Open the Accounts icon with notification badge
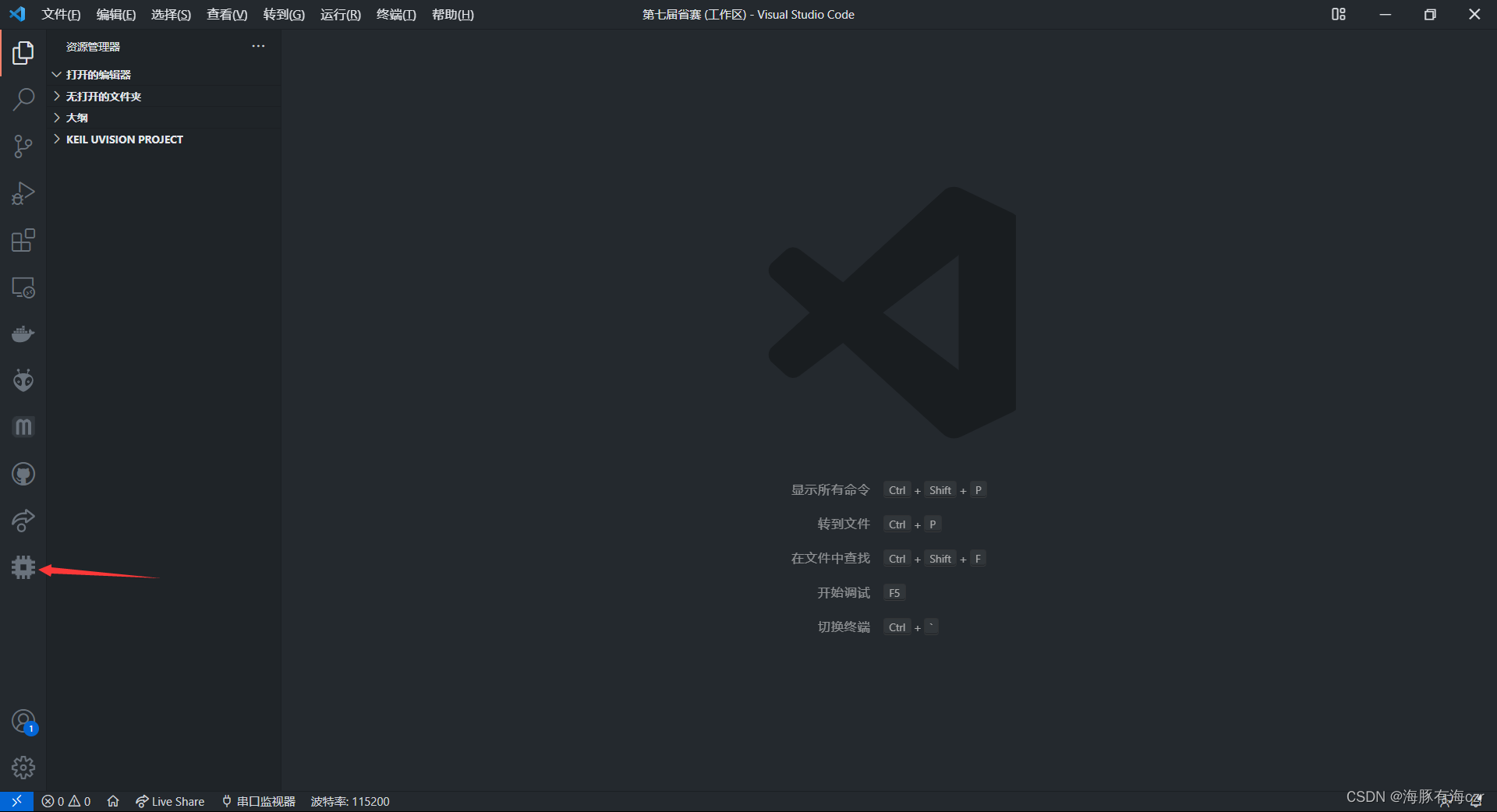Screen dimensions: 1497x812 (x=23, y=721)
